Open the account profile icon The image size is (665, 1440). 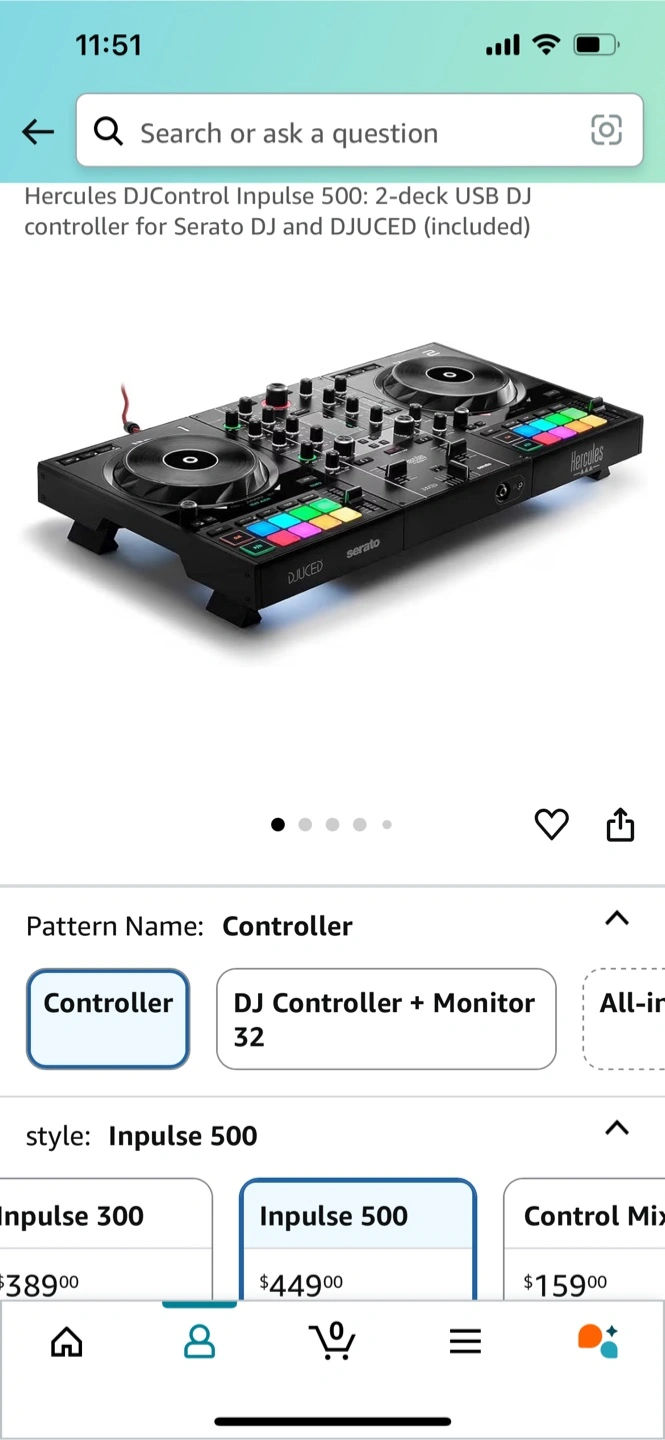tap(200, 1341)
